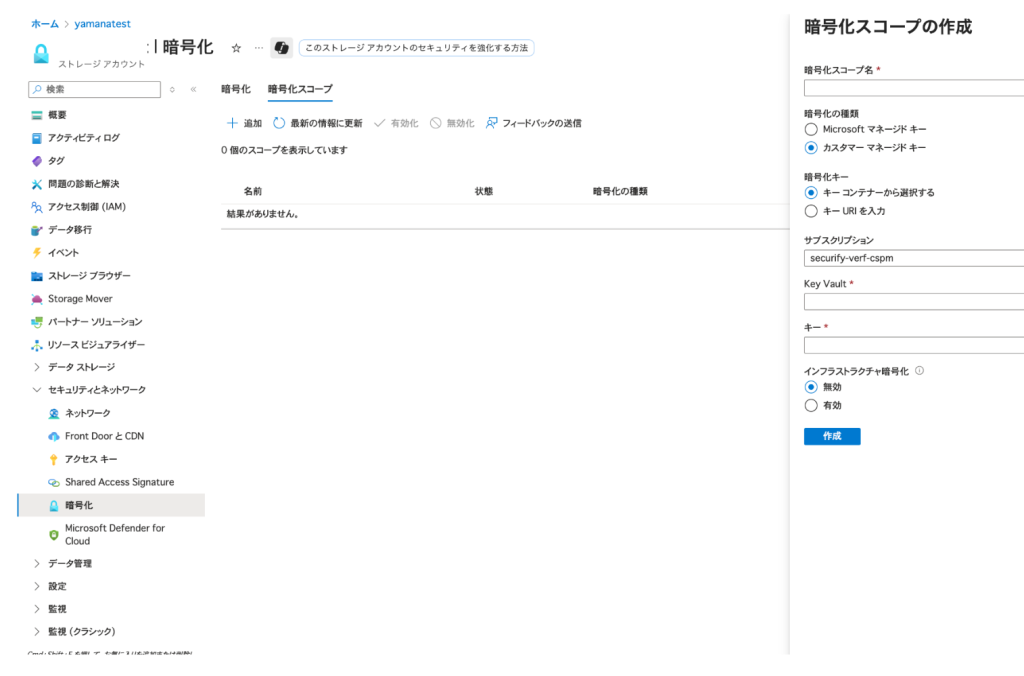This screenshot has width=1024, height=676.
Task: Select Microsoft マネージド キー radio button
Action: 811,129
